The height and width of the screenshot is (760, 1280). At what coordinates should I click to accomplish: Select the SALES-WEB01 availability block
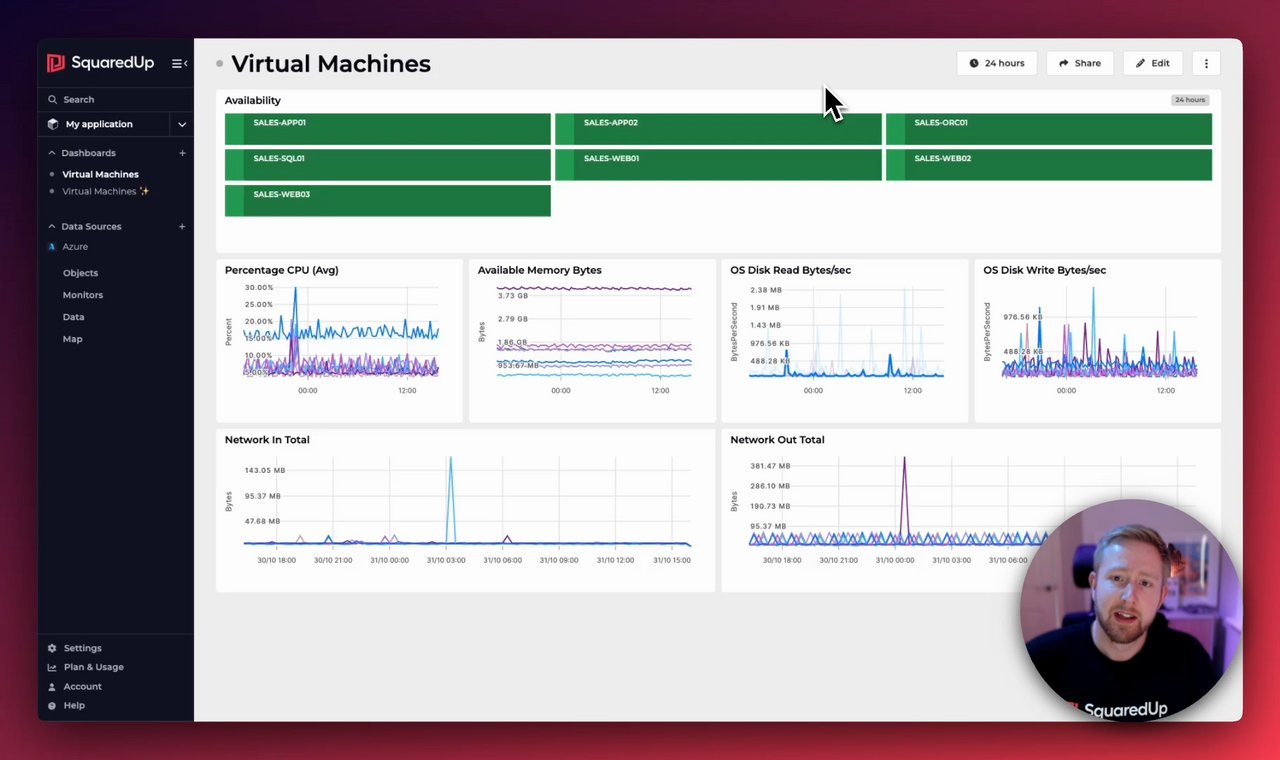pos(718,165)
